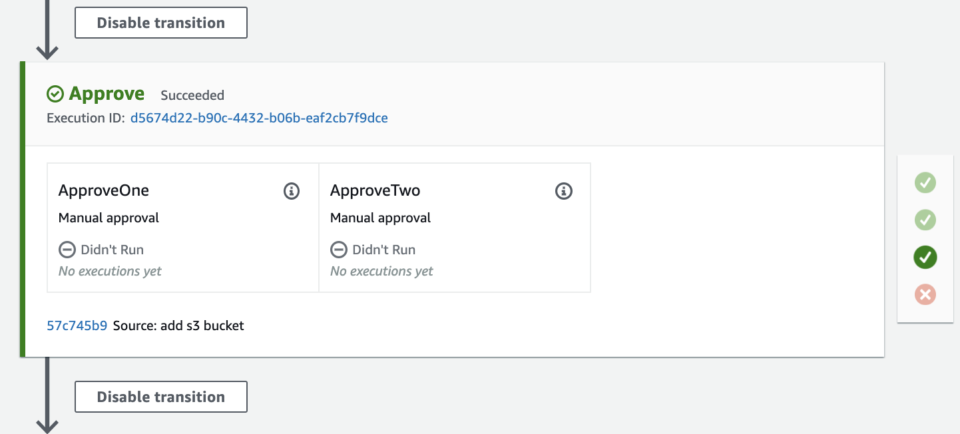Click the Approve stage title

tap(106, 94)
